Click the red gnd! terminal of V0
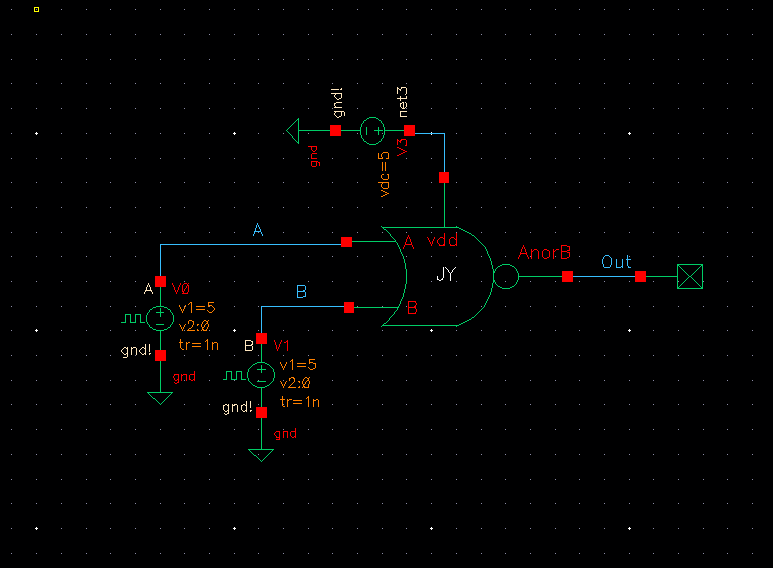This screenshot has width=773, height=568. (160, 355)
